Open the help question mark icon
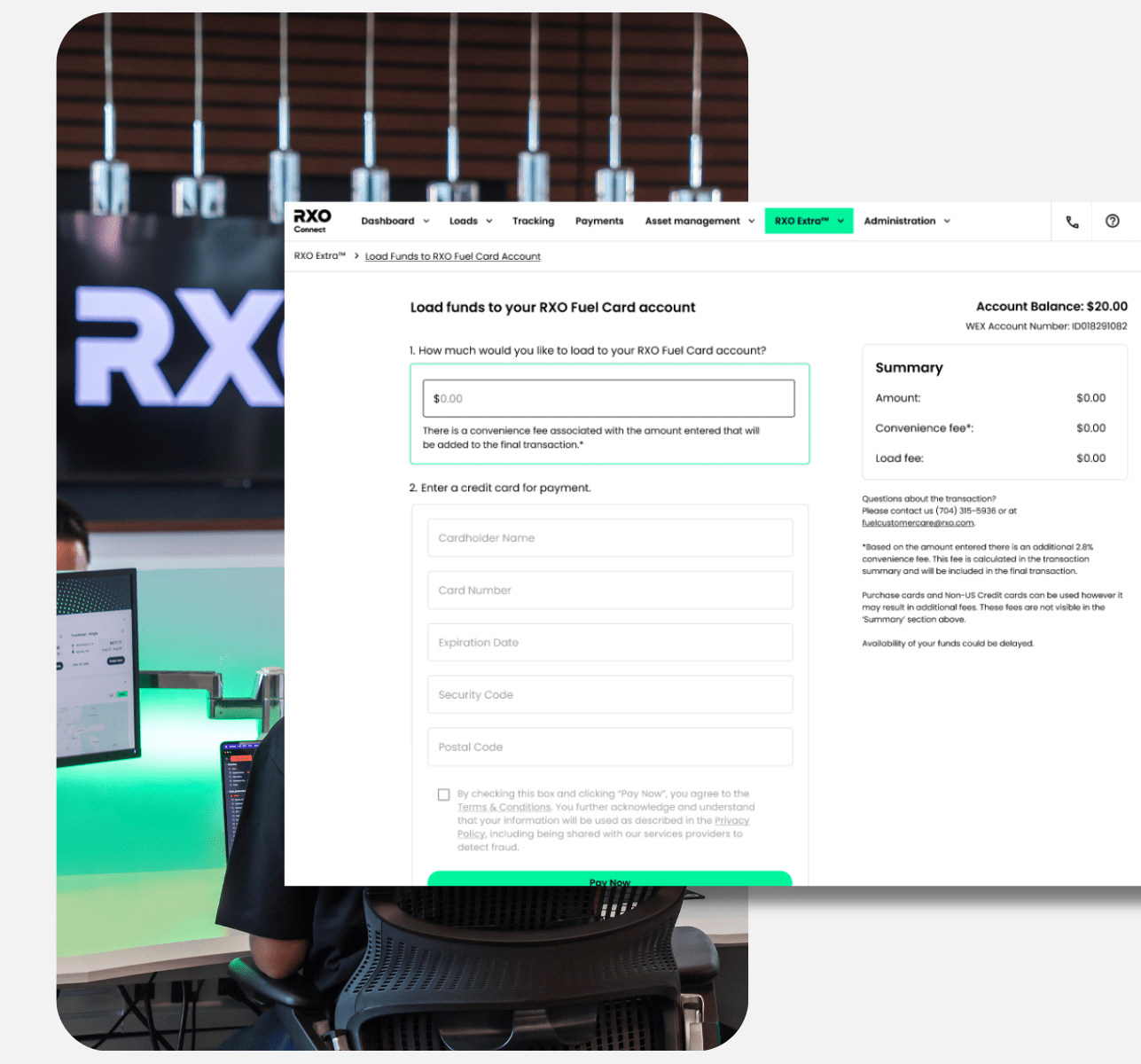This screenshot has width=1141, height=1064. point(1113,221)
